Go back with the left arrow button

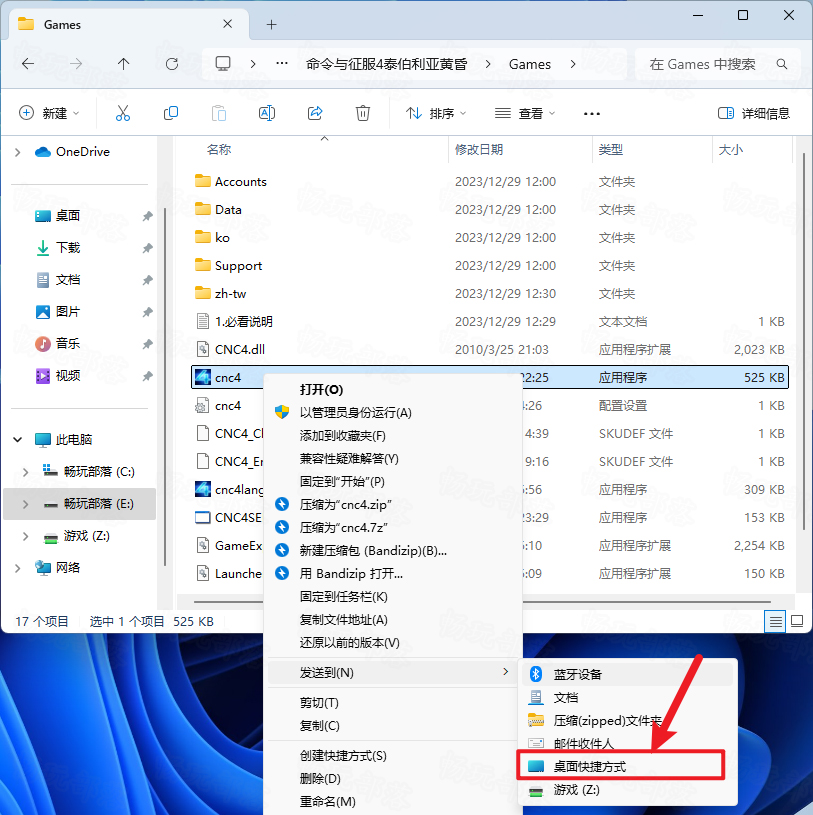[28, 64]
